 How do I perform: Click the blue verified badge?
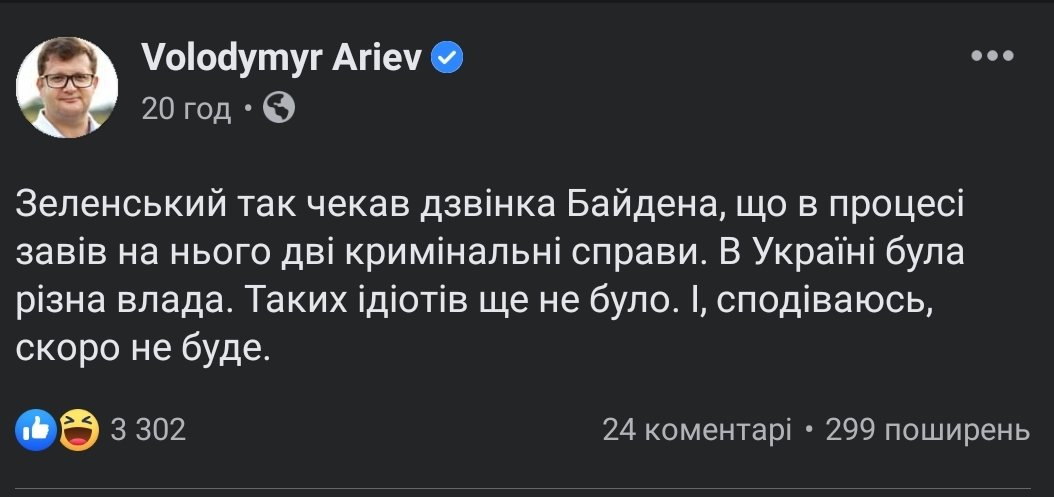[446, 60]
